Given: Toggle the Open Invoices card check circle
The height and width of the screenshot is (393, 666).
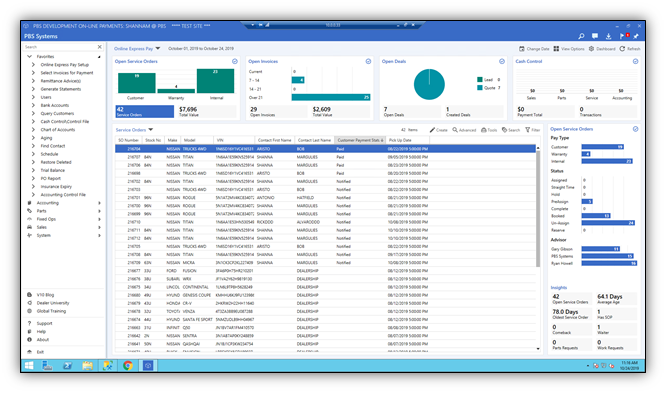Looking at the screenshot, I should [368, 62].
